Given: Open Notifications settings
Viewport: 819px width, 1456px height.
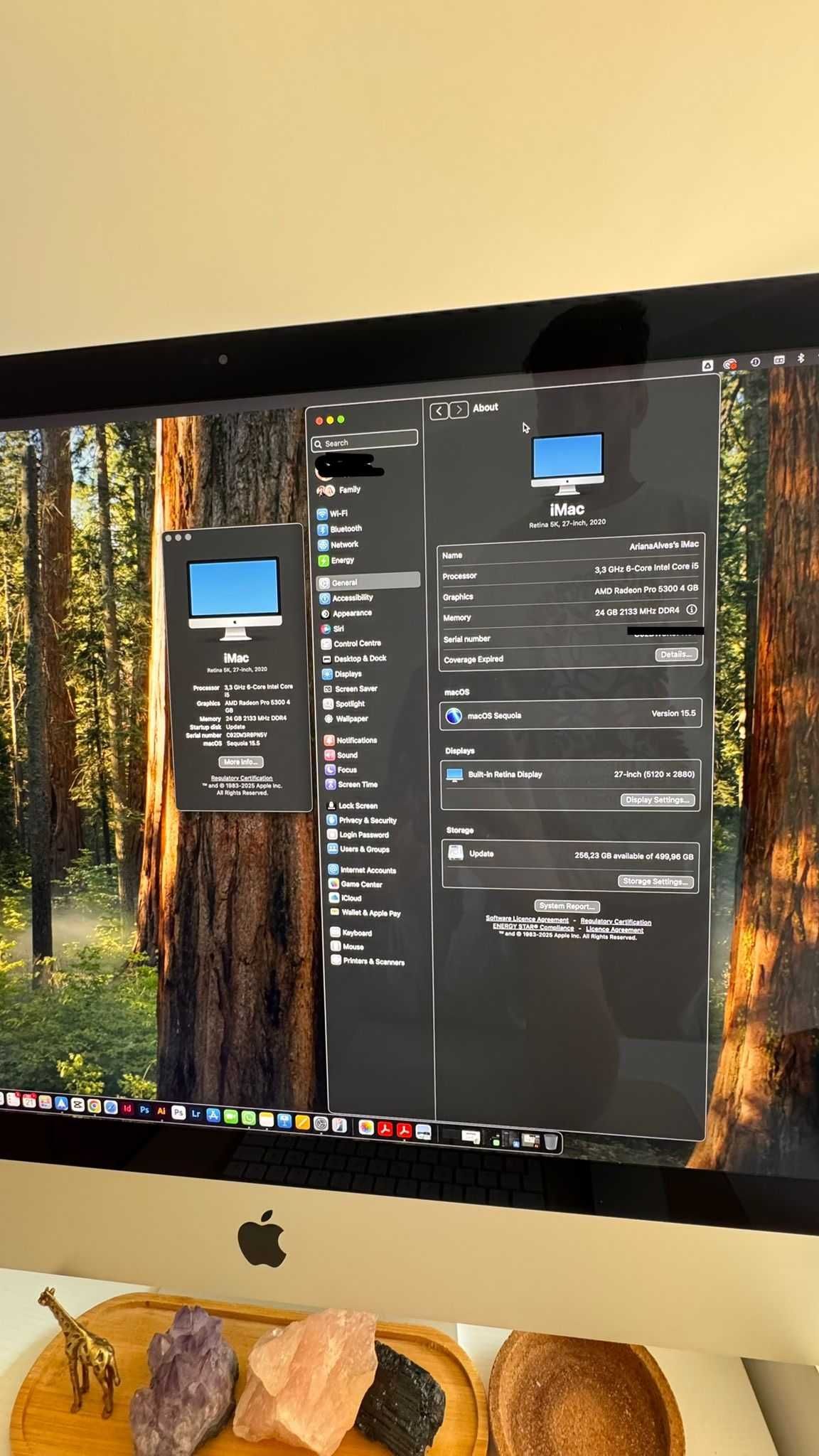Looking at the screenshot, I should tap(351, 740).
